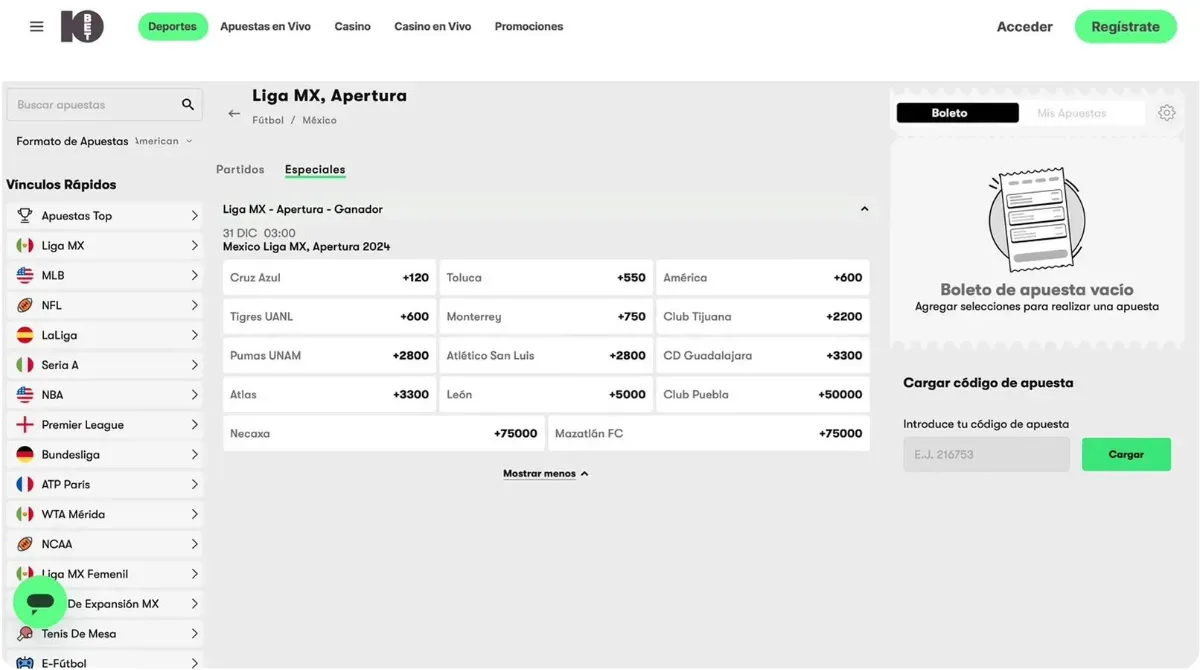This screenshot has height=670, width=1200.
Task: Click the 10bet logo
Action: [x=81, y=27]
